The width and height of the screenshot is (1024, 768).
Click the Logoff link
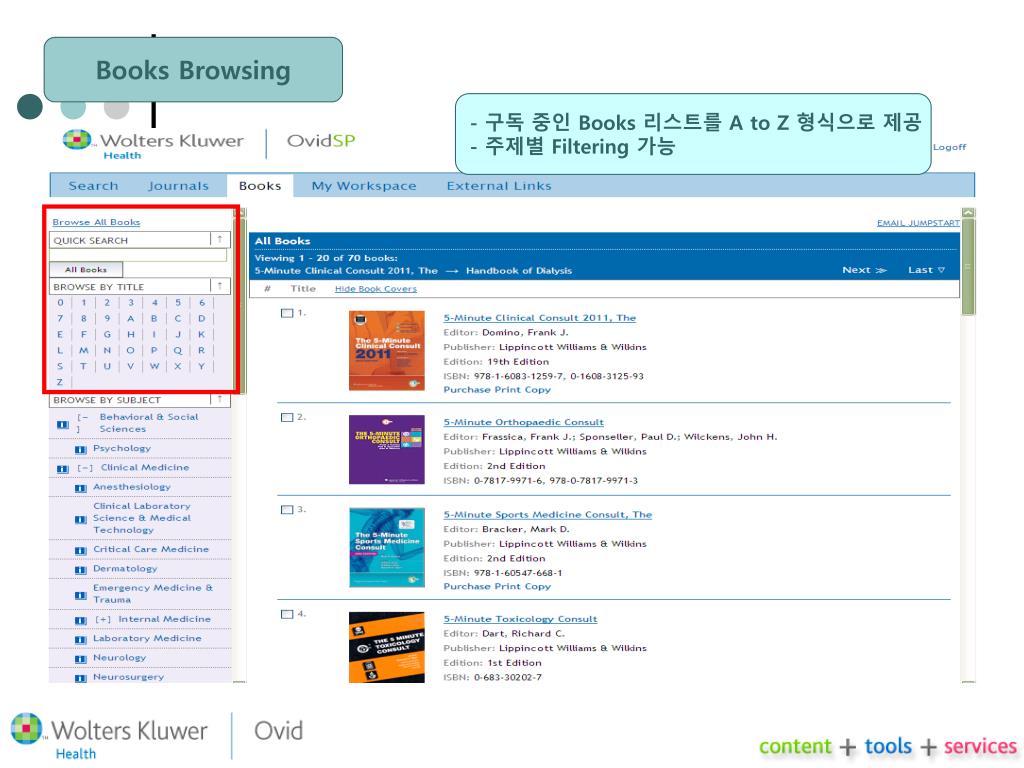click(x=949, y=147)
